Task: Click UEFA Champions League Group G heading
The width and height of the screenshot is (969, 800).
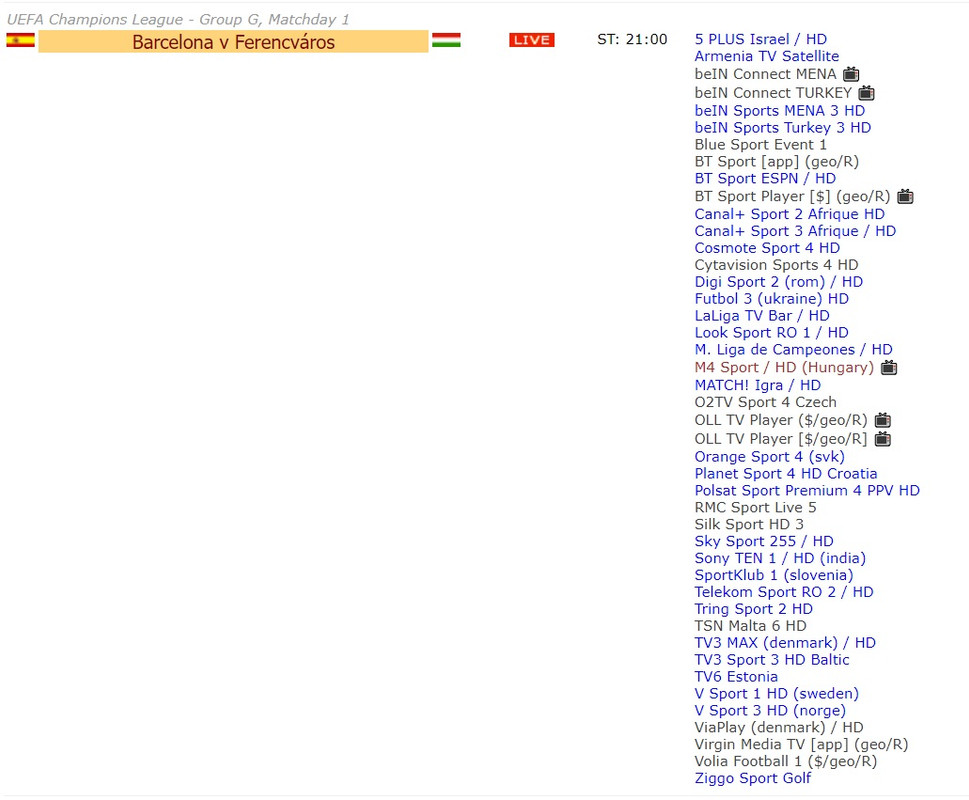Action: click(178, 20)
